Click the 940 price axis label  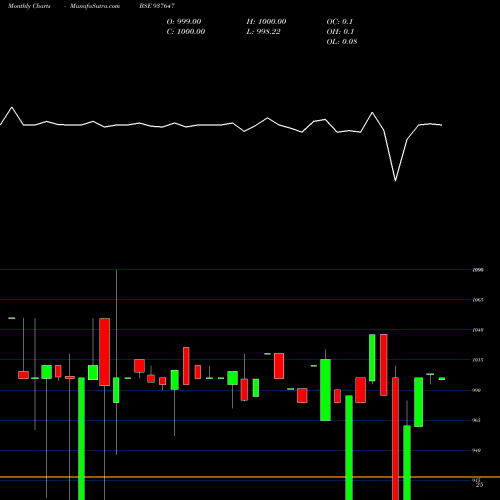[477, 450]
